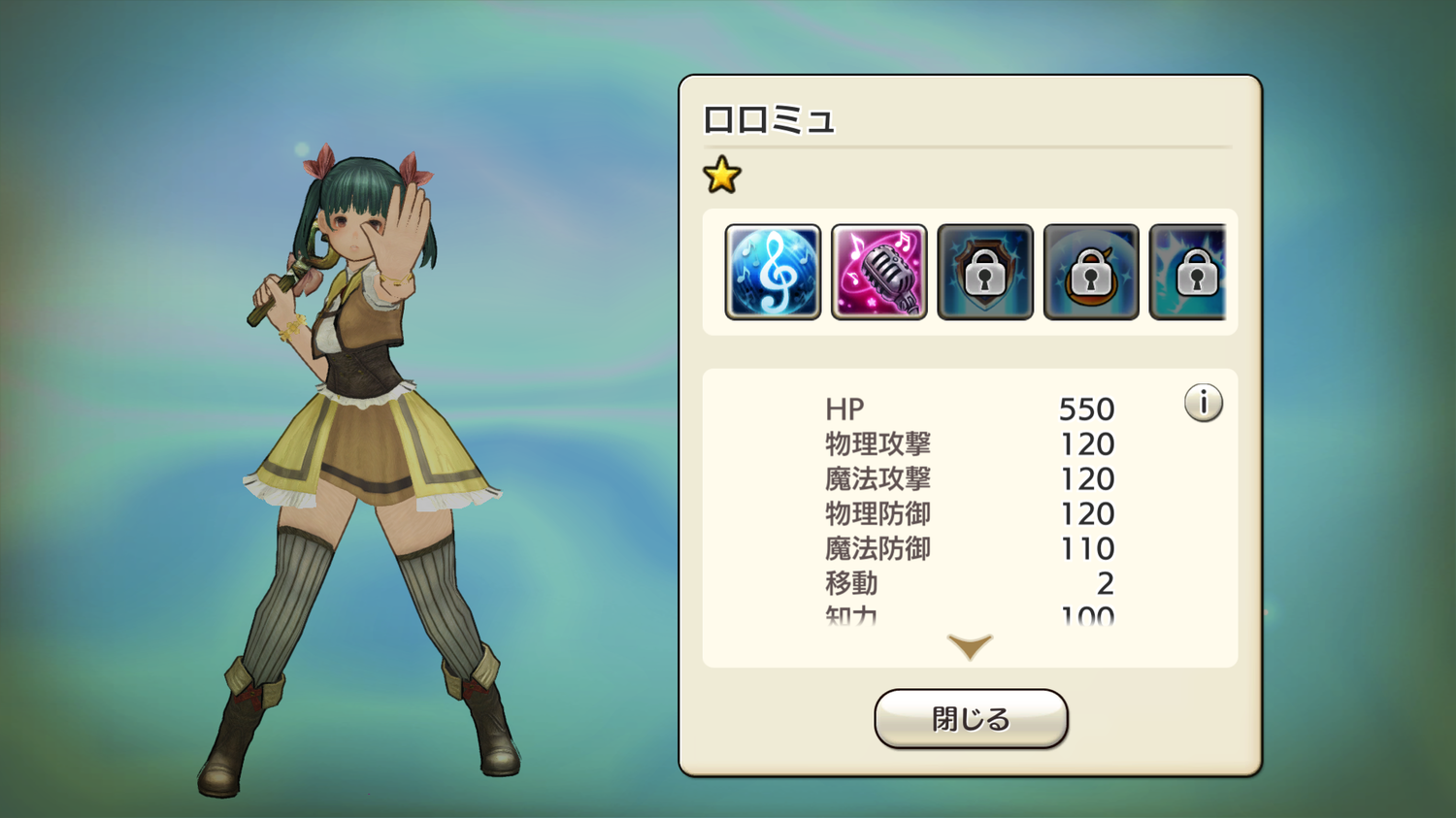1456x818 pixels.
Task: Open stat info with the i icon
Action: pyautogui.click(x=1204, y=403)
